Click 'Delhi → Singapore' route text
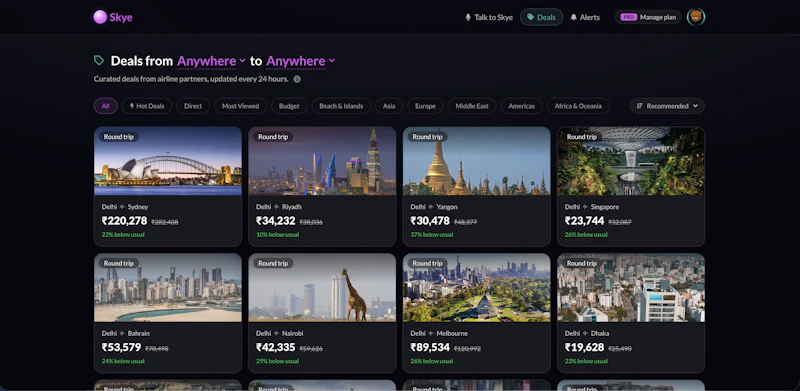Screen dimensions: 800x391 [592, 207]
